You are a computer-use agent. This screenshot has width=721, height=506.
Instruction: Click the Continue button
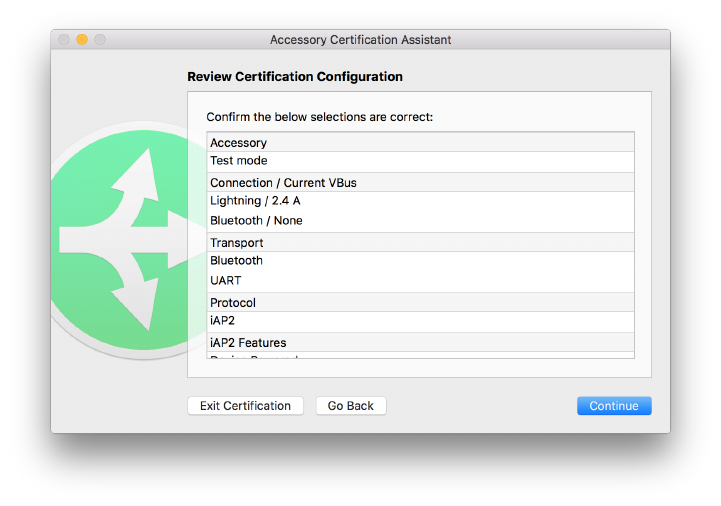pyautogui.click(x=613, y=406)
